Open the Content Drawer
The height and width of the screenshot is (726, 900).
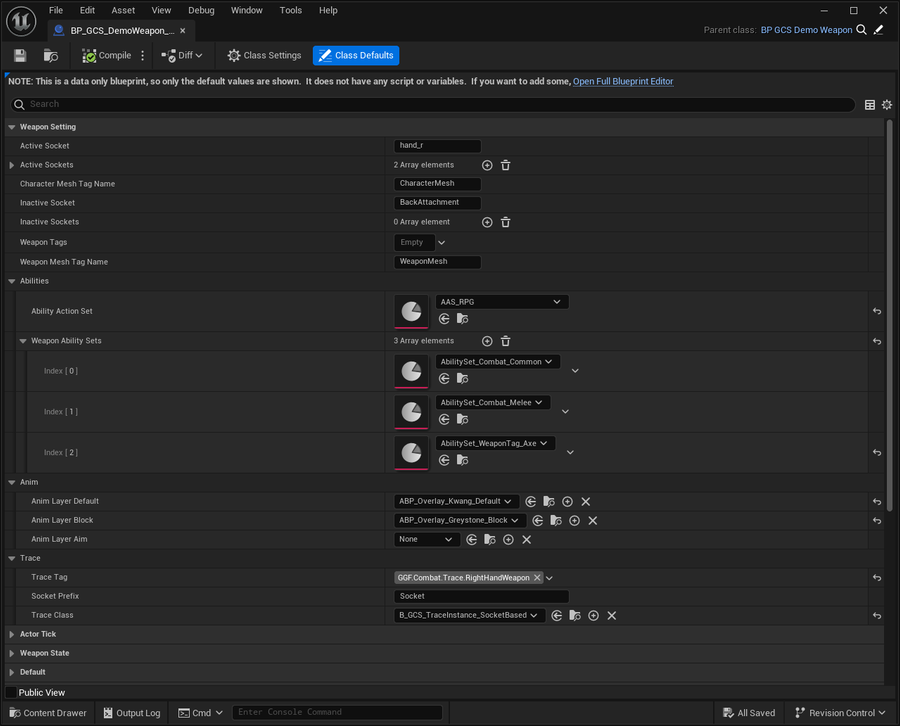point(48,713)
